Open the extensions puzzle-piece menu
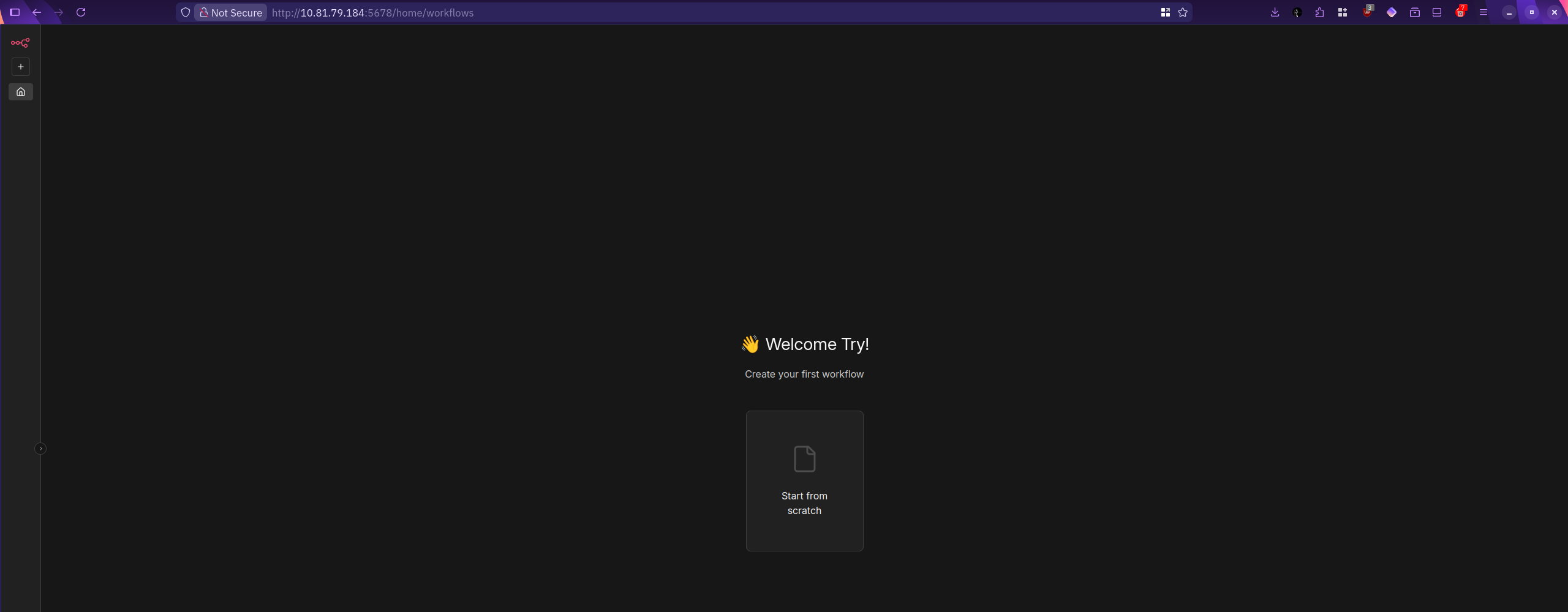This screenshot has height=612, width=1568. (x=1319, y=12)
